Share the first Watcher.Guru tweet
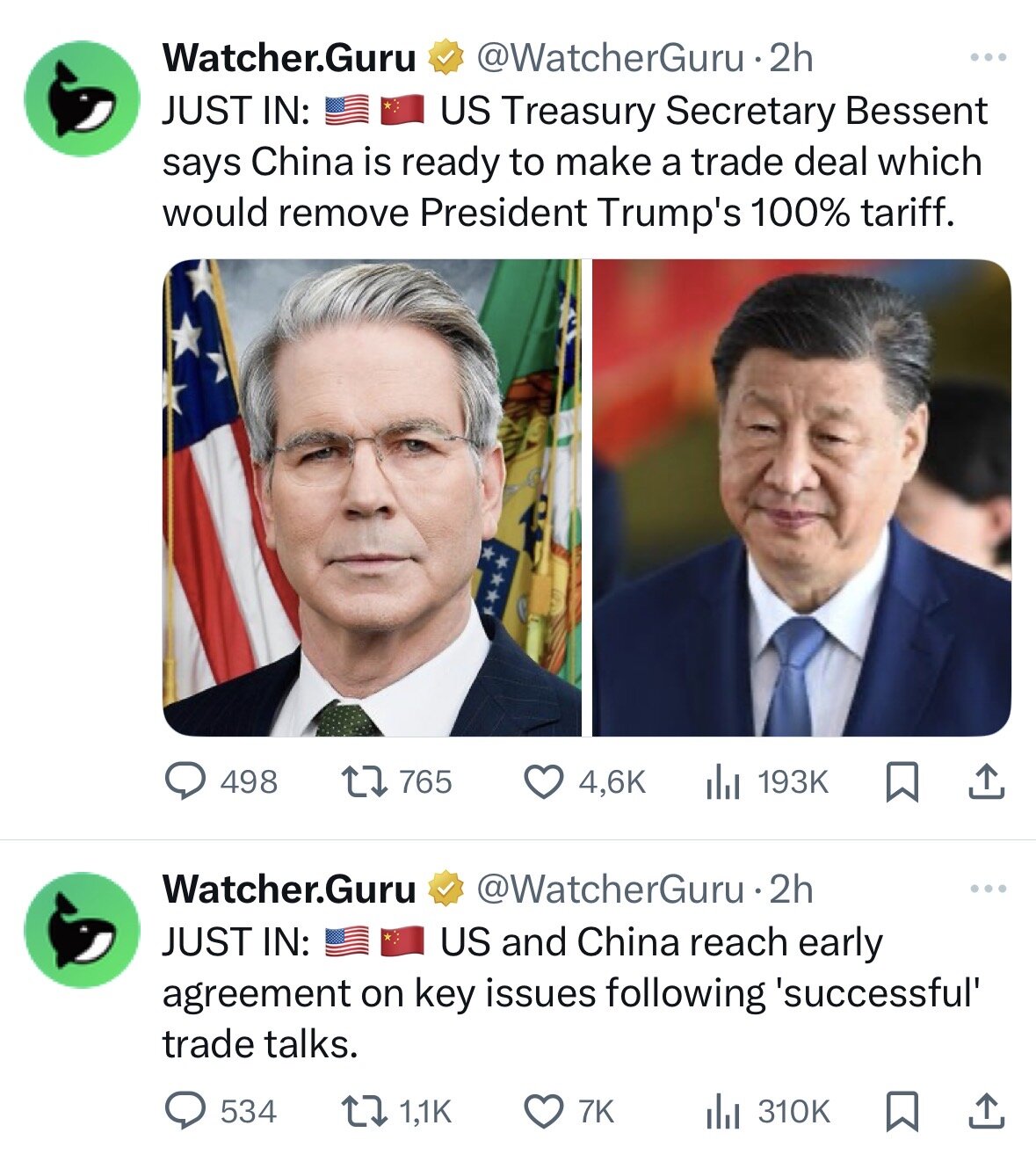This screenshot has height=1169, width=1036. click(x=986, y=781)
